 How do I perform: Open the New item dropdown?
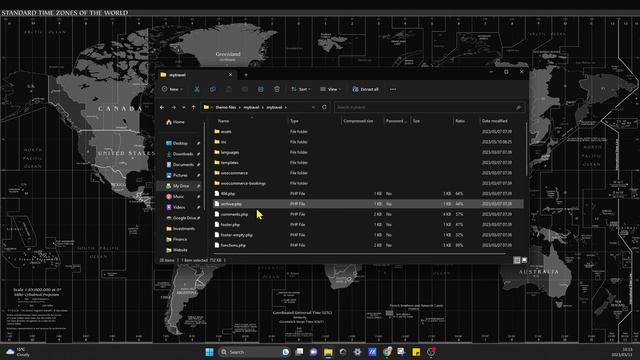pos(172,89)
